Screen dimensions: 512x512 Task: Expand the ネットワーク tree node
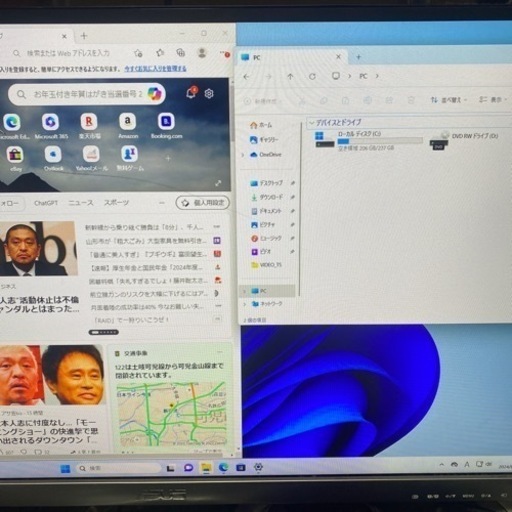click(245, 304)
